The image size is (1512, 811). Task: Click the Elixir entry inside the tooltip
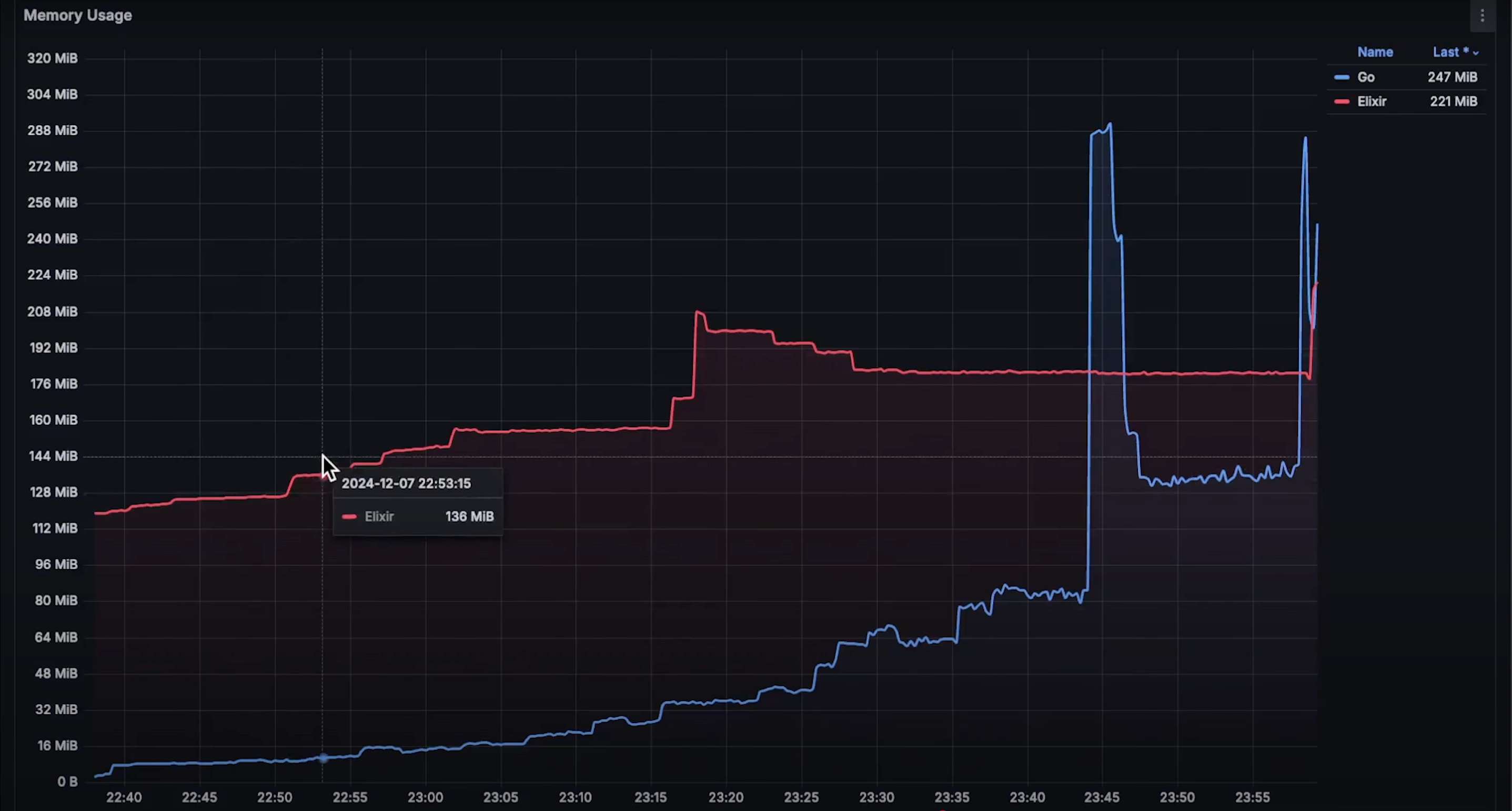tap(379, 516)
